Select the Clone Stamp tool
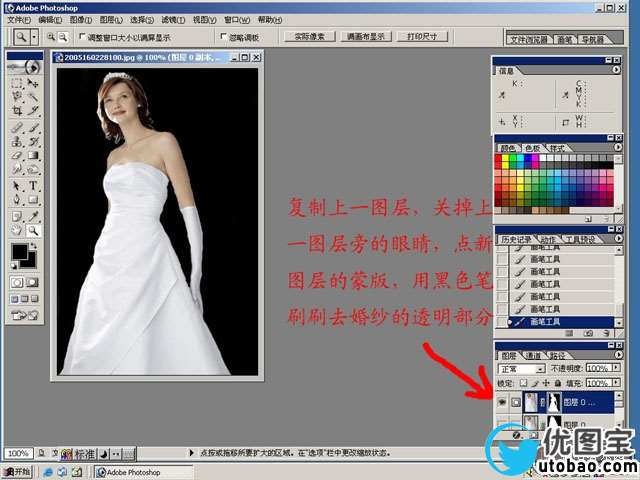This screenshot has width=640, height=480. (17, 142)
